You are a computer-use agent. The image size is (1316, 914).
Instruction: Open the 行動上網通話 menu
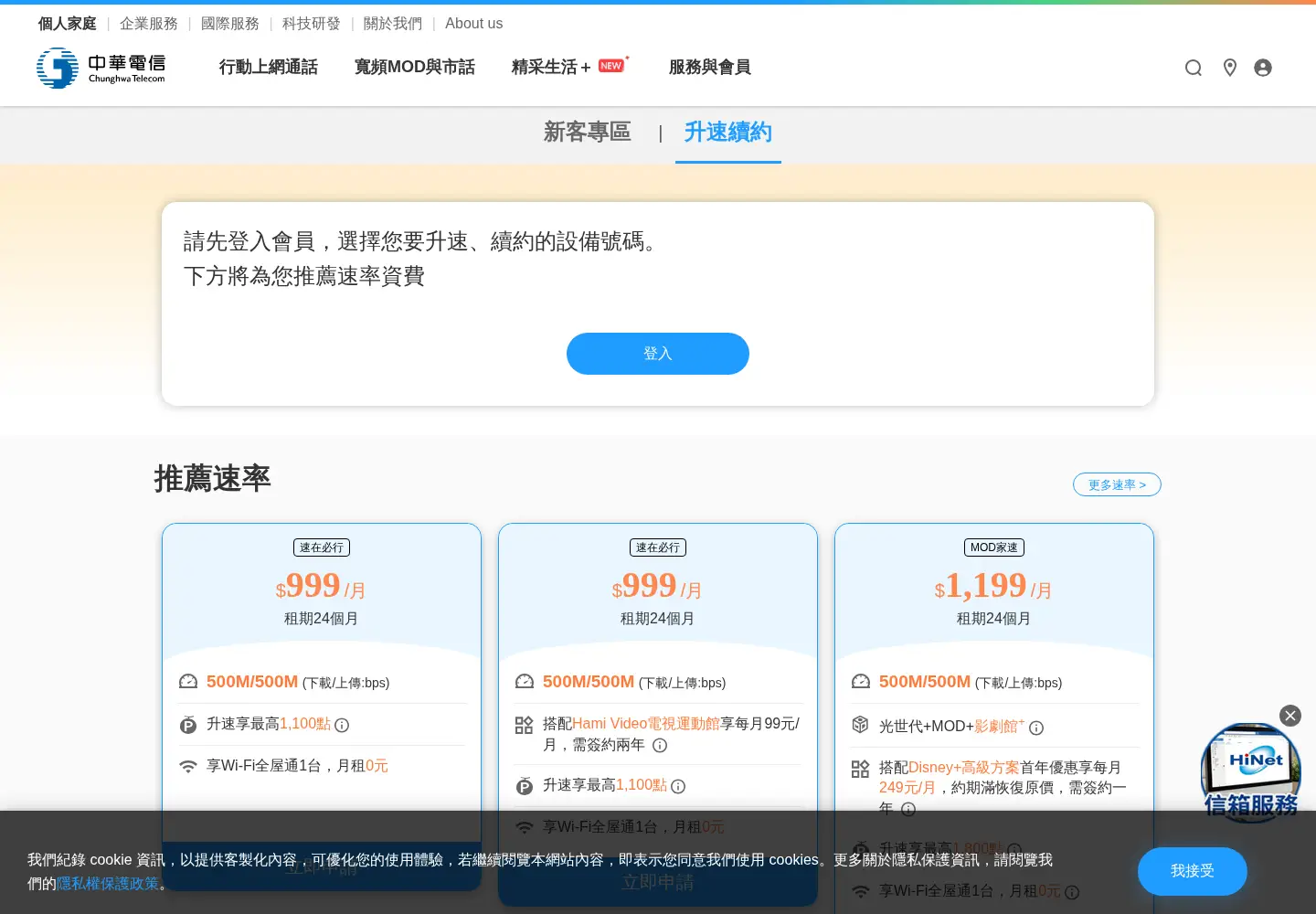coord(269,68)
